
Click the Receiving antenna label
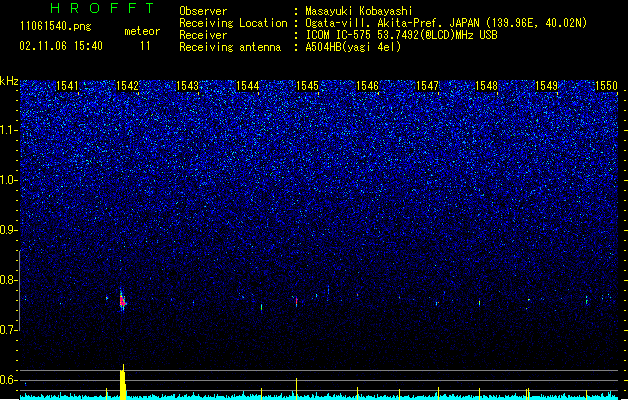pos(230,47)
